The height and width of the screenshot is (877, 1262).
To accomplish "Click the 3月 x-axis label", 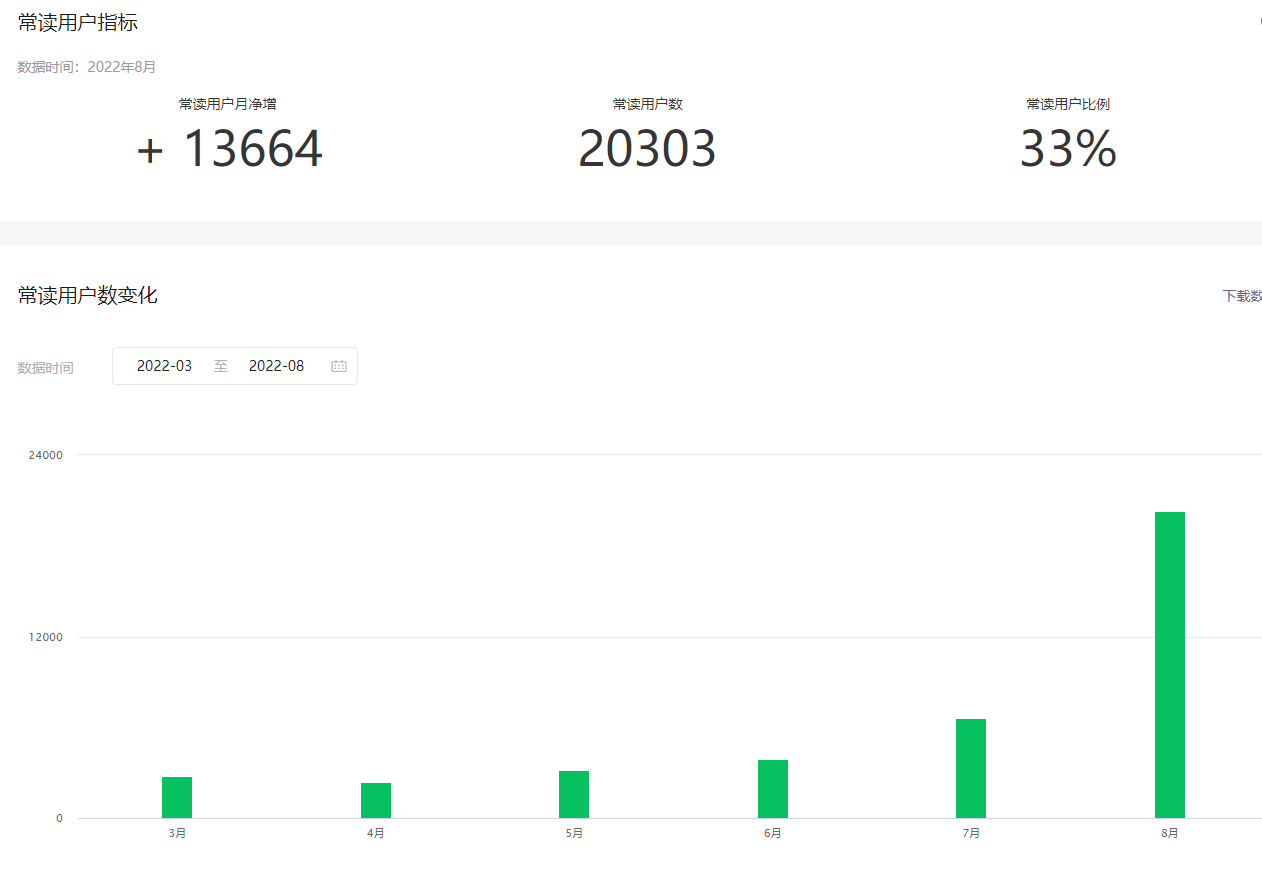I will (x=177, y=833).
